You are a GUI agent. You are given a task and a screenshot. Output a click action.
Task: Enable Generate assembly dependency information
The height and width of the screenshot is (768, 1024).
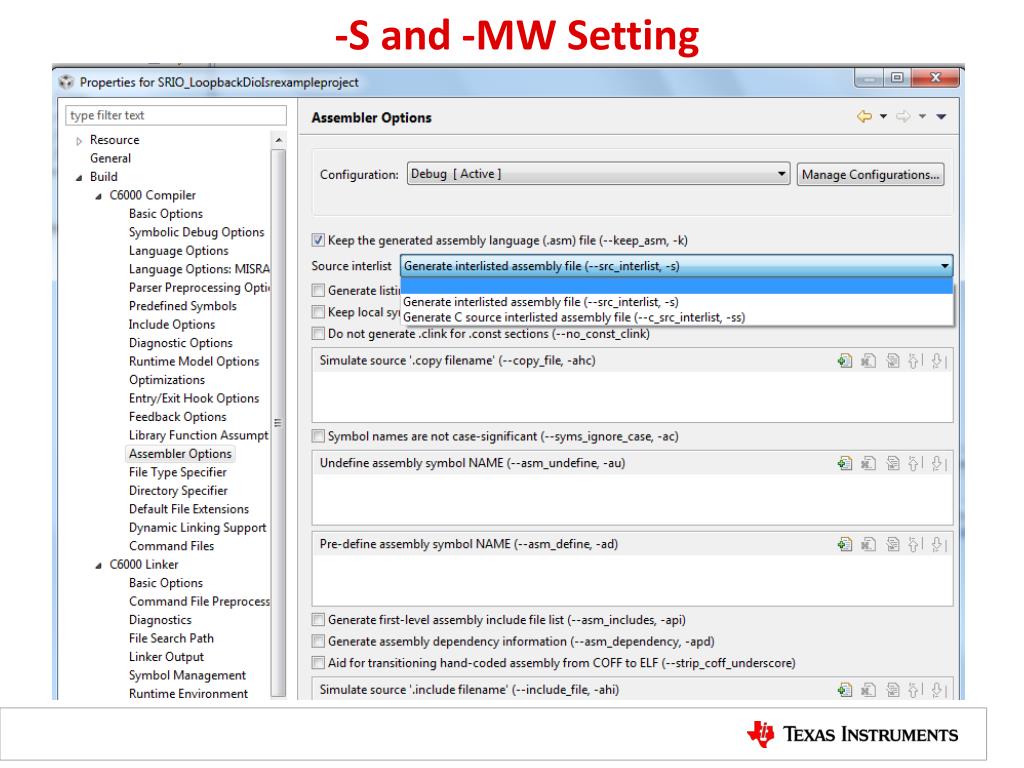(318, 641)
